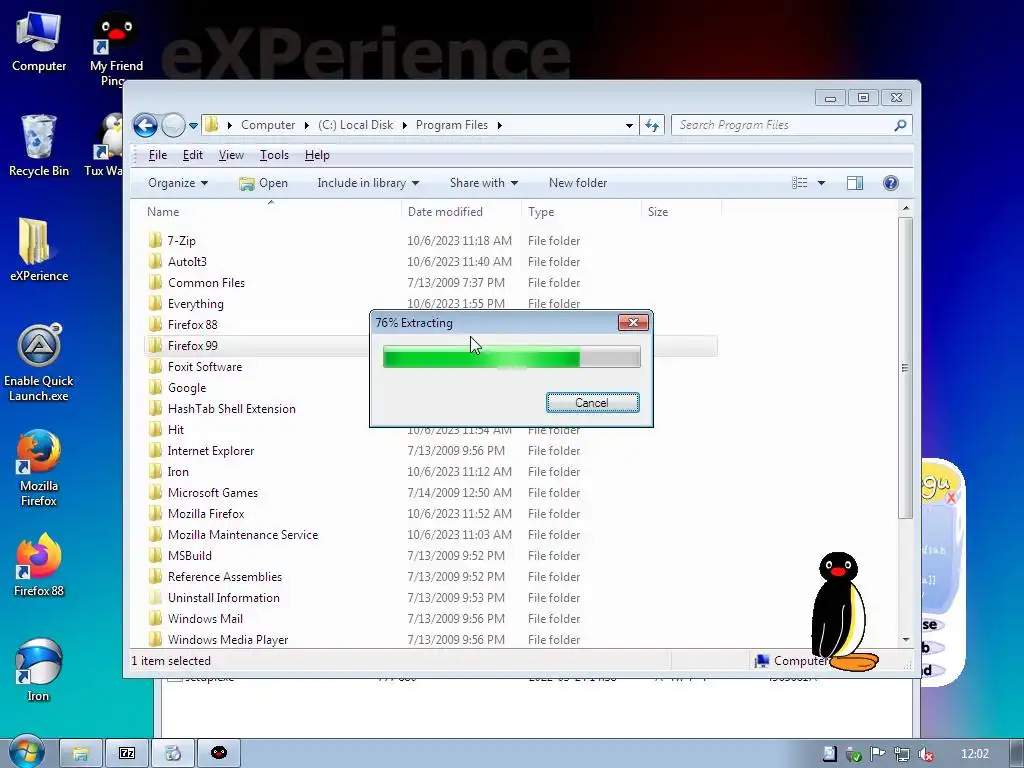This screenshot has height=768, width=1024.
Task: Click the Change your view icon
Action: [800, 183]
